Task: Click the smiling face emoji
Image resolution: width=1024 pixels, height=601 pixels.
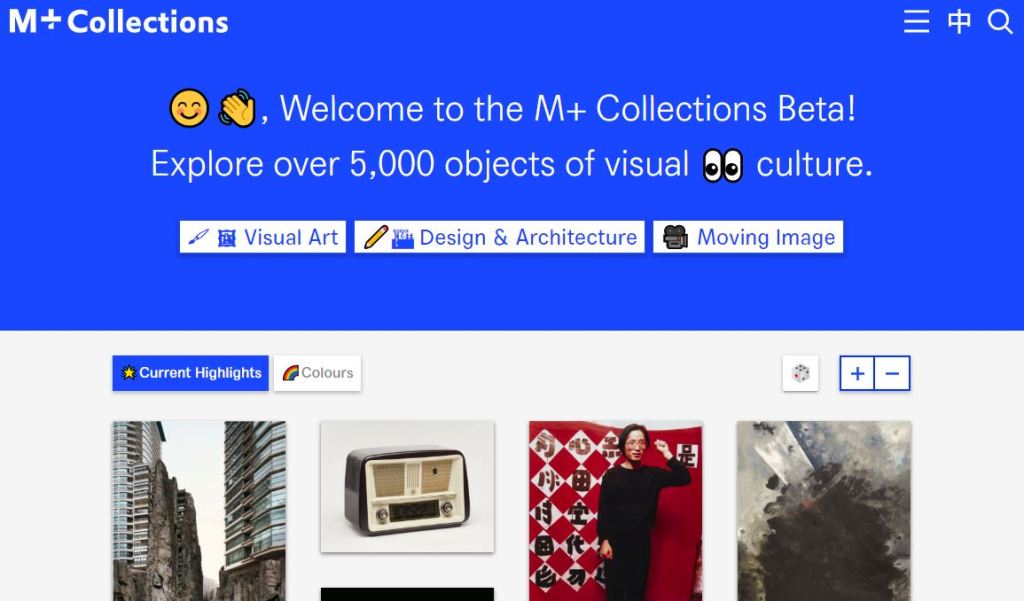Action: (189, 108)
